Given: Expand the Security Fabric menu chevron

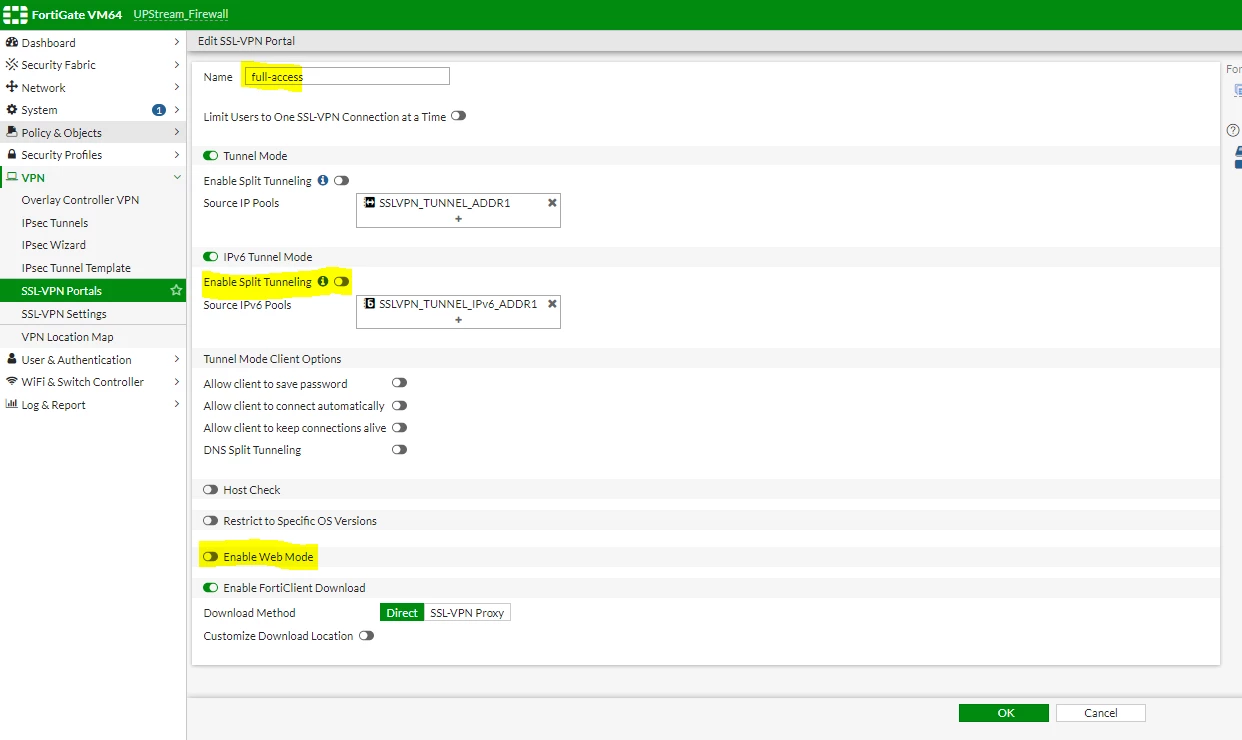Looking at the screenshot, I should pyautogui.click(x=176, y=64).
